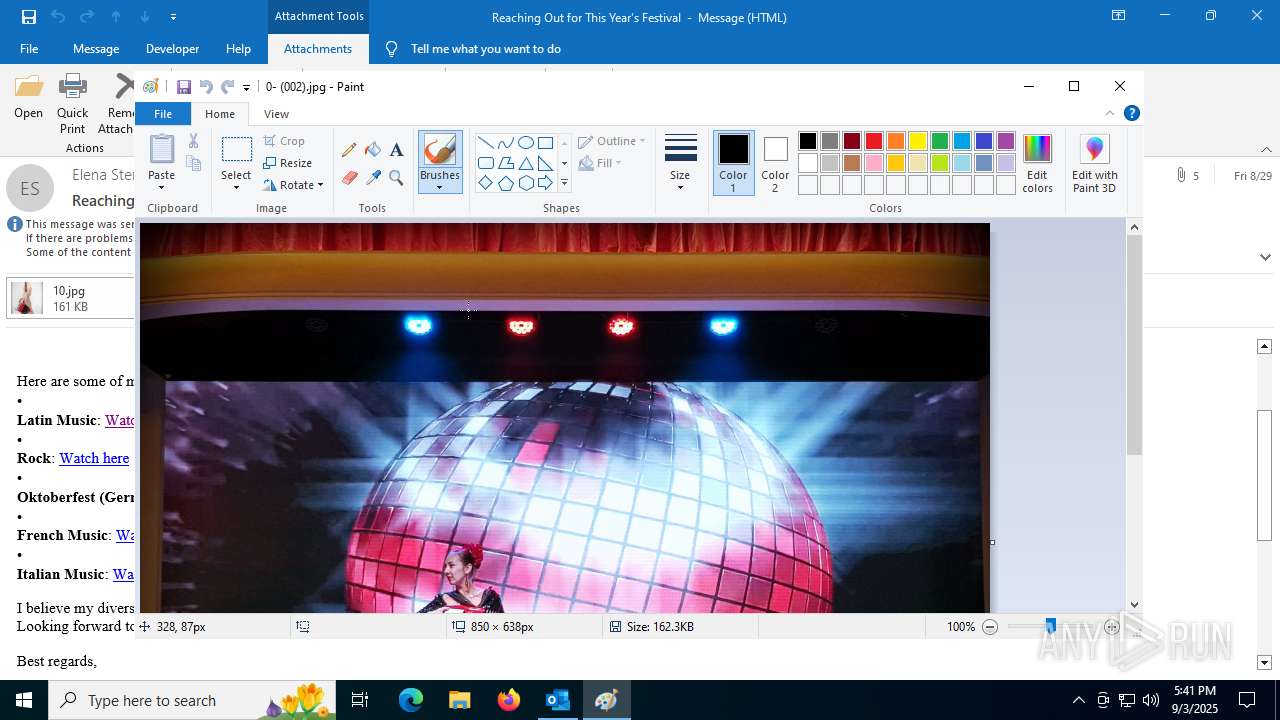The image size is (1280, 720).
Task: Switch to the Paint Home tab
Action: coord(220,114)
